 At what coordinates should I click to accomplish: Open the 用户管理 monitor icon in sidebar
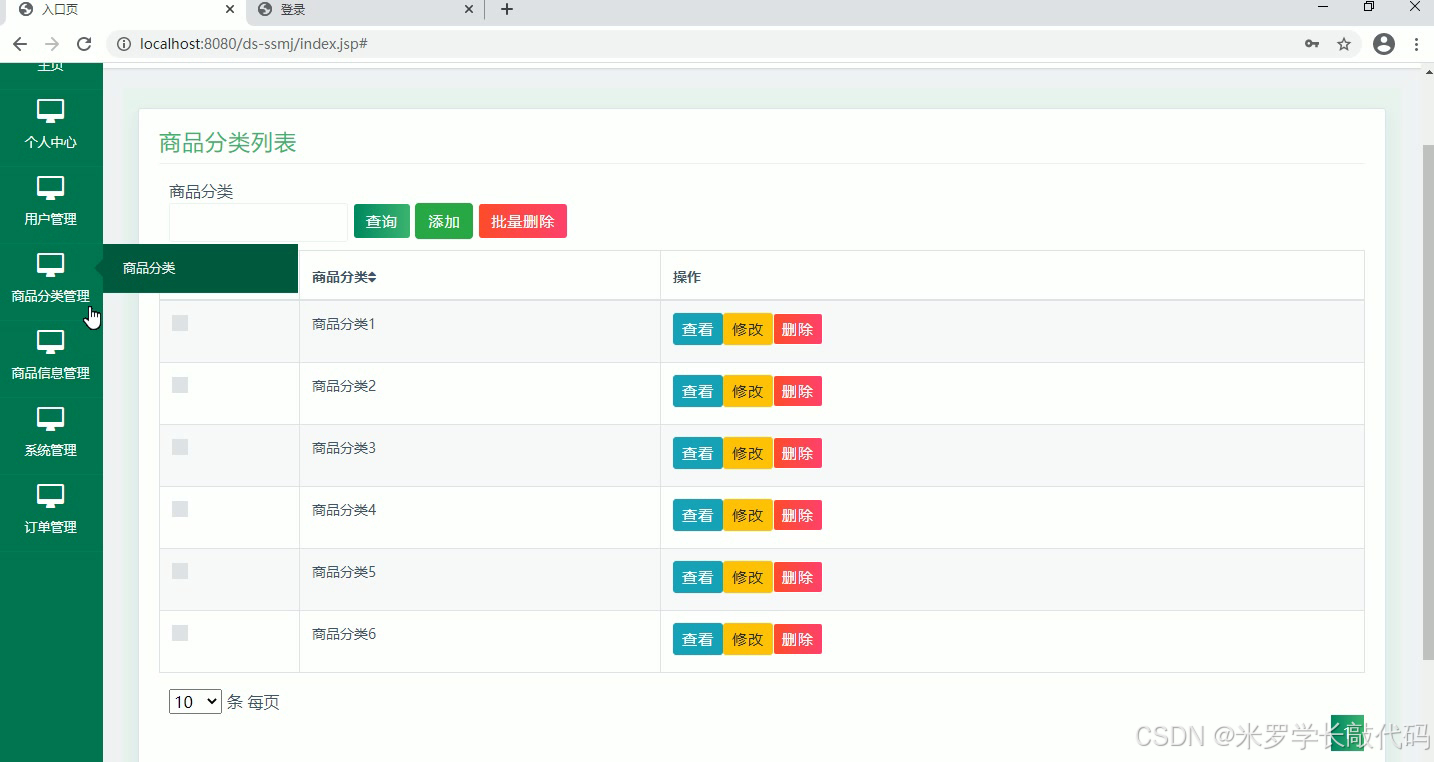[50, 187]
